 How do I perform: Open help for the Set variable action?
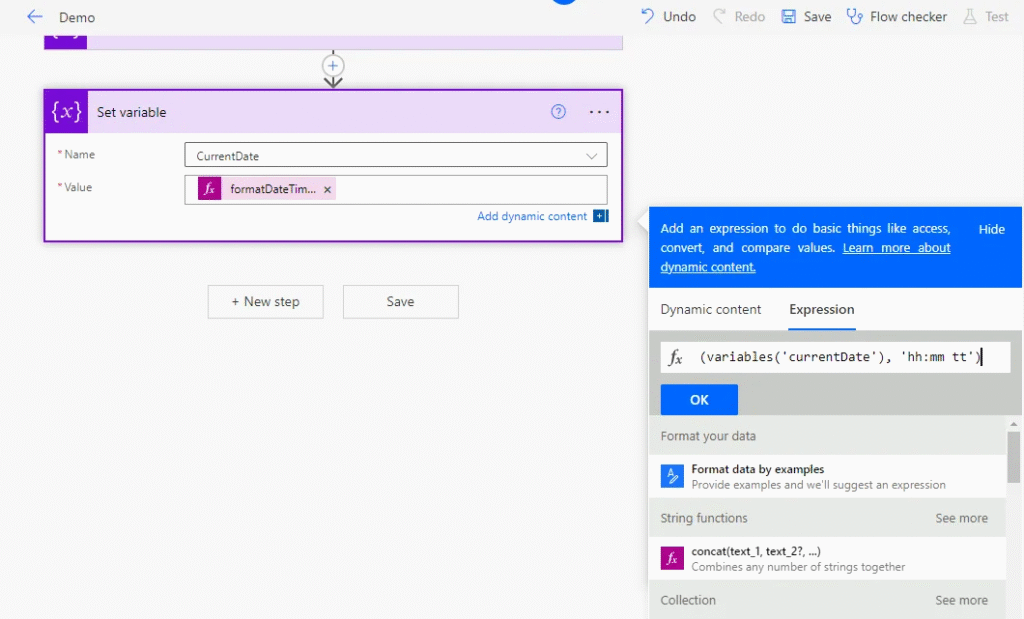click(x=559, y=112)
